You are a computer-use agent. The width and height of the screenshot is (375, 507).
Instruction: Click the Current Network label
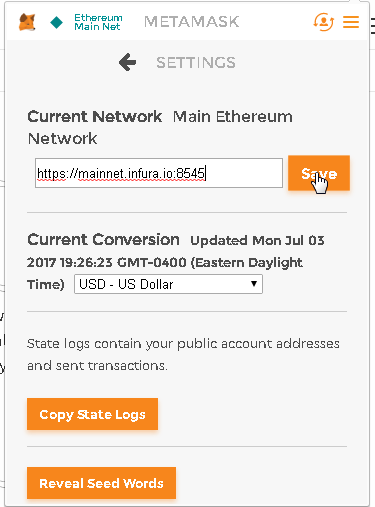tap(95, 117)
